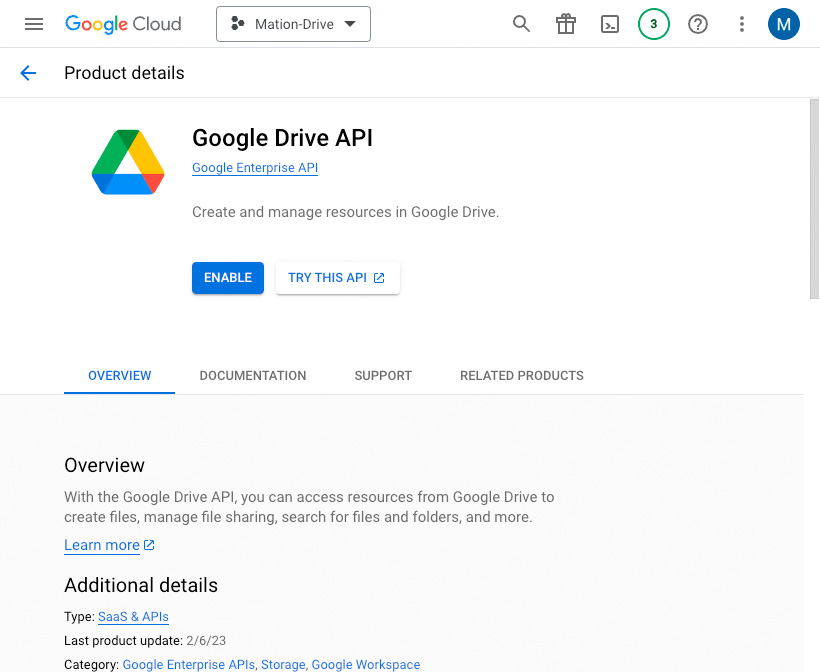Activate Cloud Shell terminal icon
This screenshot has height=672, width=820.
(610, 24)
